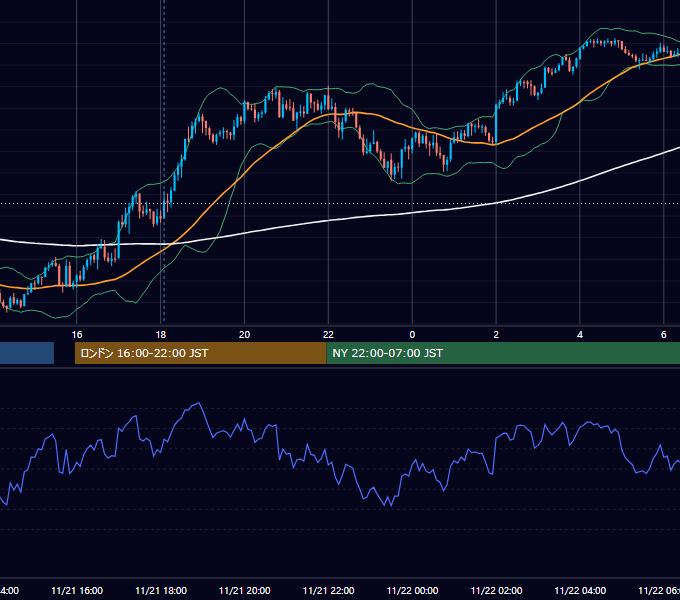The height and width of the screenshot is (600, 680).
Task: Click the London 16:00-22:00 JST session bar
Action: (200, 353)
